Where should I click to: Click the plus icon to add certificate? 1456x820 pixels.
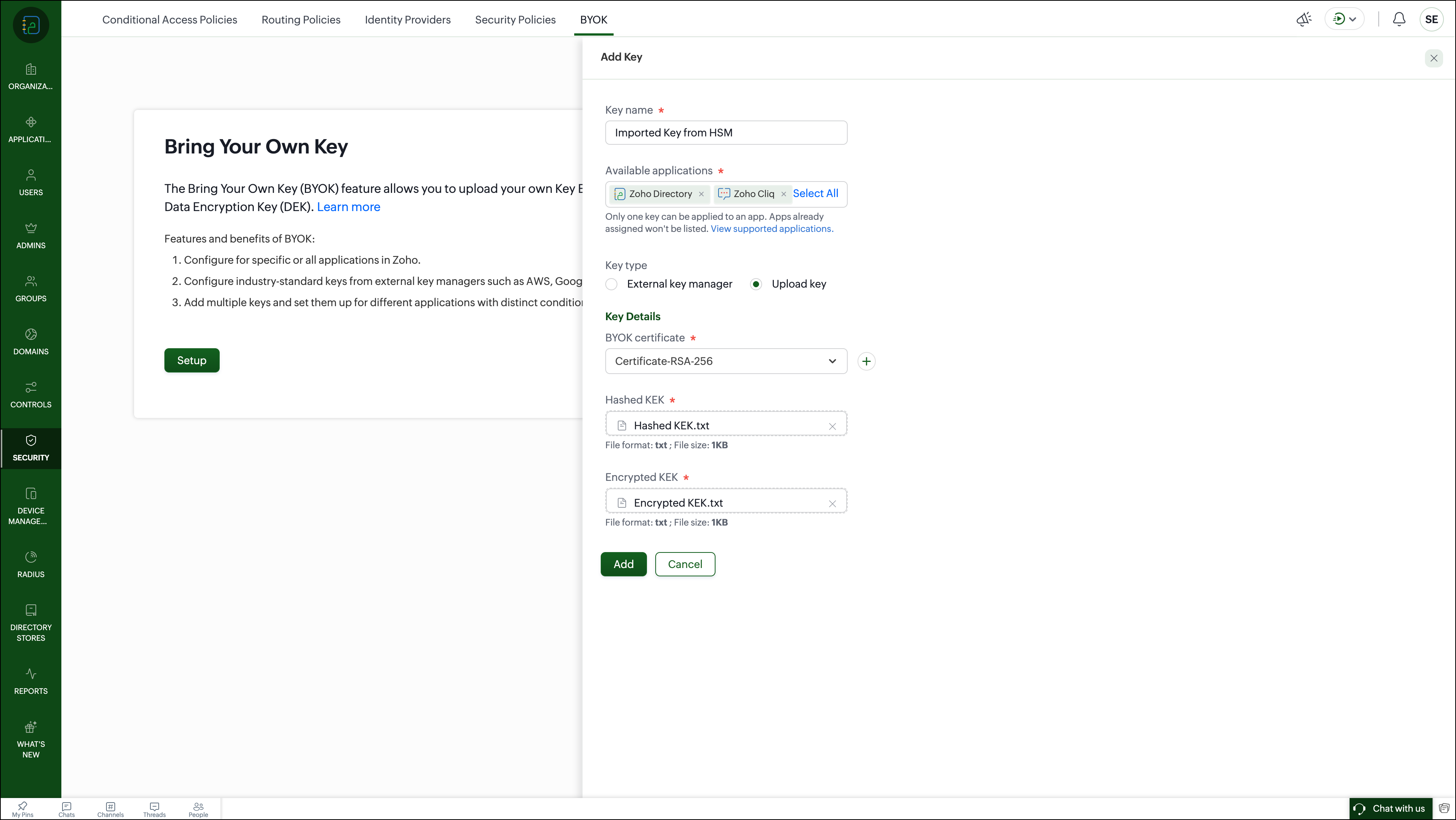(x=866, y=361)
